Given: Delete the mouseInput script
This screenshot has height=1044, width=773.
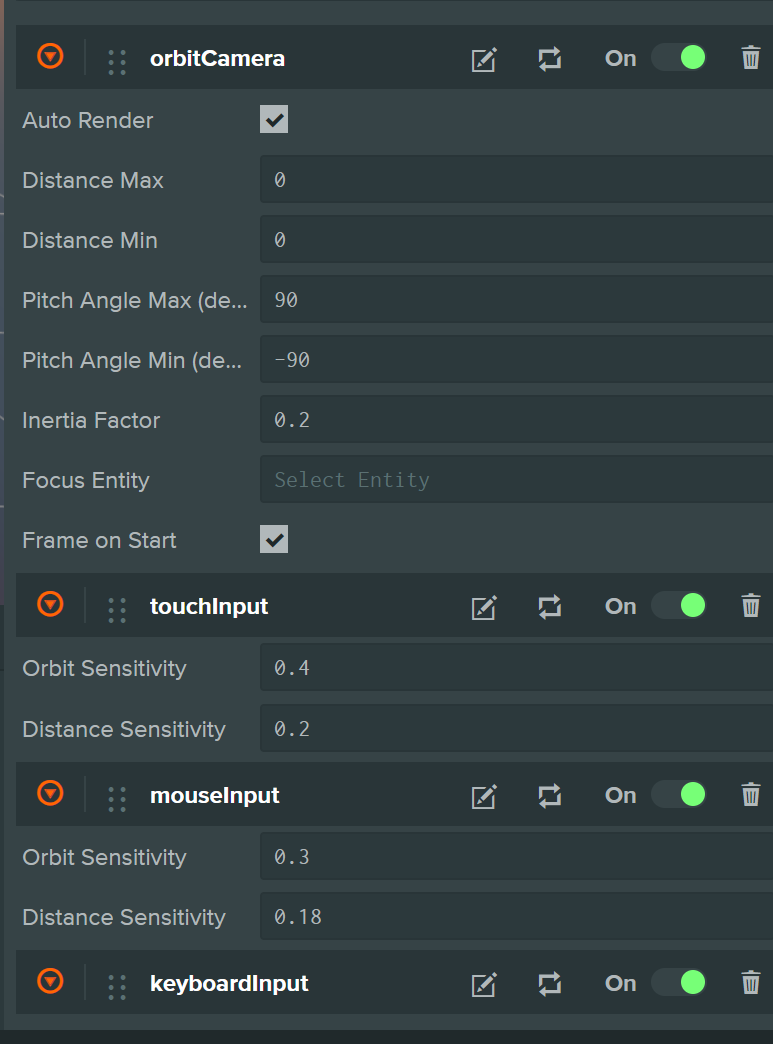Looking at the screenshot, I should (x=751, y=795).
